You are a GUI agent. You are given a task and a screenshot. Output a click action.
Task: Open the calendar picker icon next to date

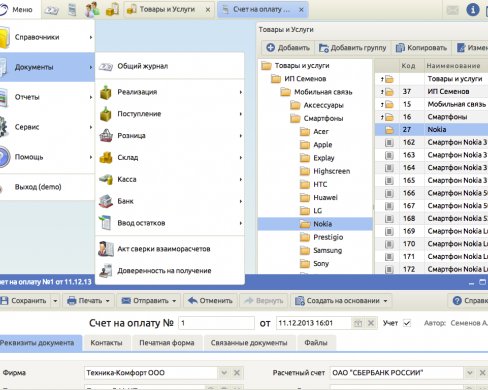click(358, 323)
